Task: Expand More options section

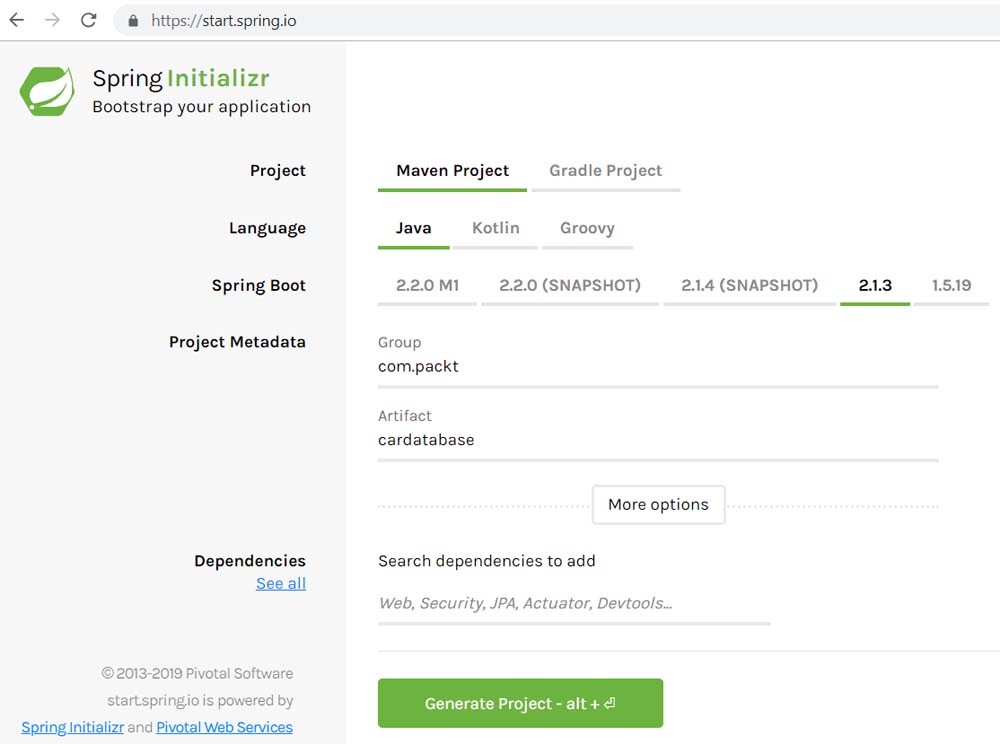Action: pos(658,505)
